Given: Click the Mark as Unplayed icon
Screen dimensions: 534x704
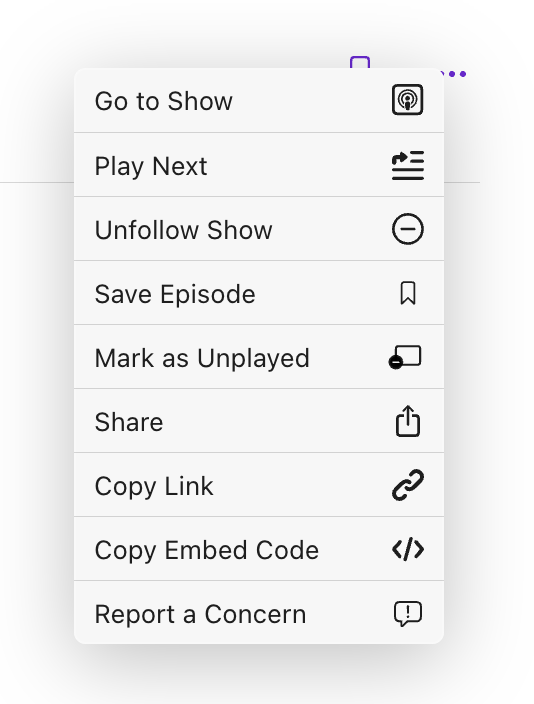Looking at the screenshot, I should pos(405,357).
